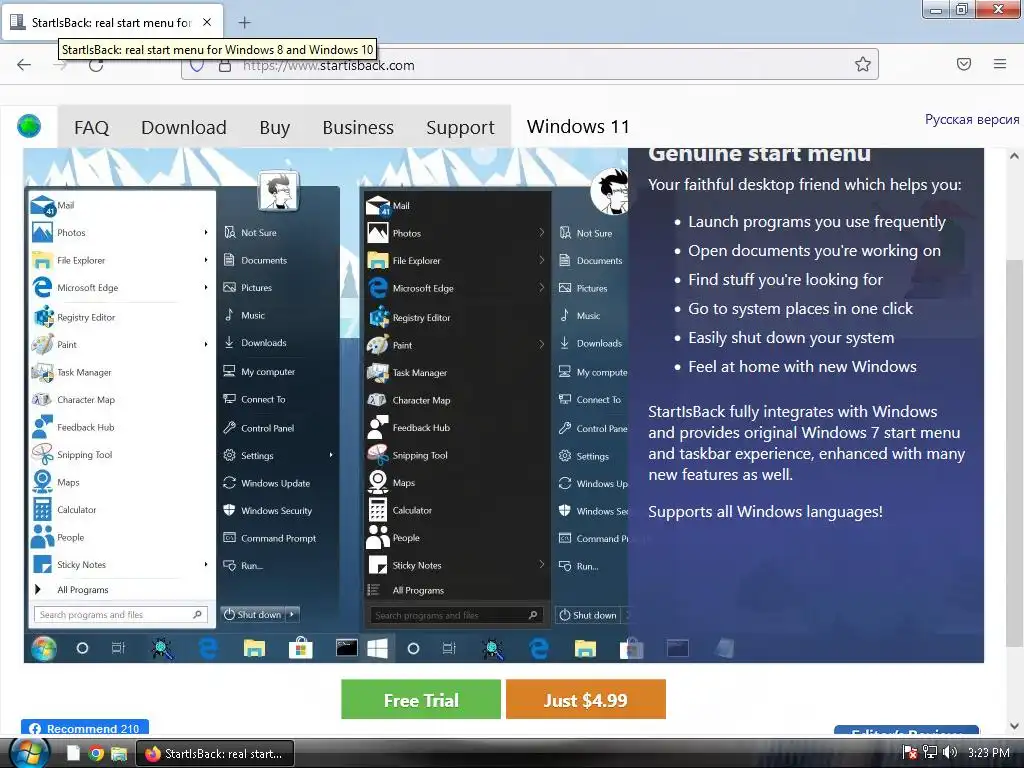Screen dimensions: 1024x768
Task: Click the volume icon in system tray
Action: (950, 753)
